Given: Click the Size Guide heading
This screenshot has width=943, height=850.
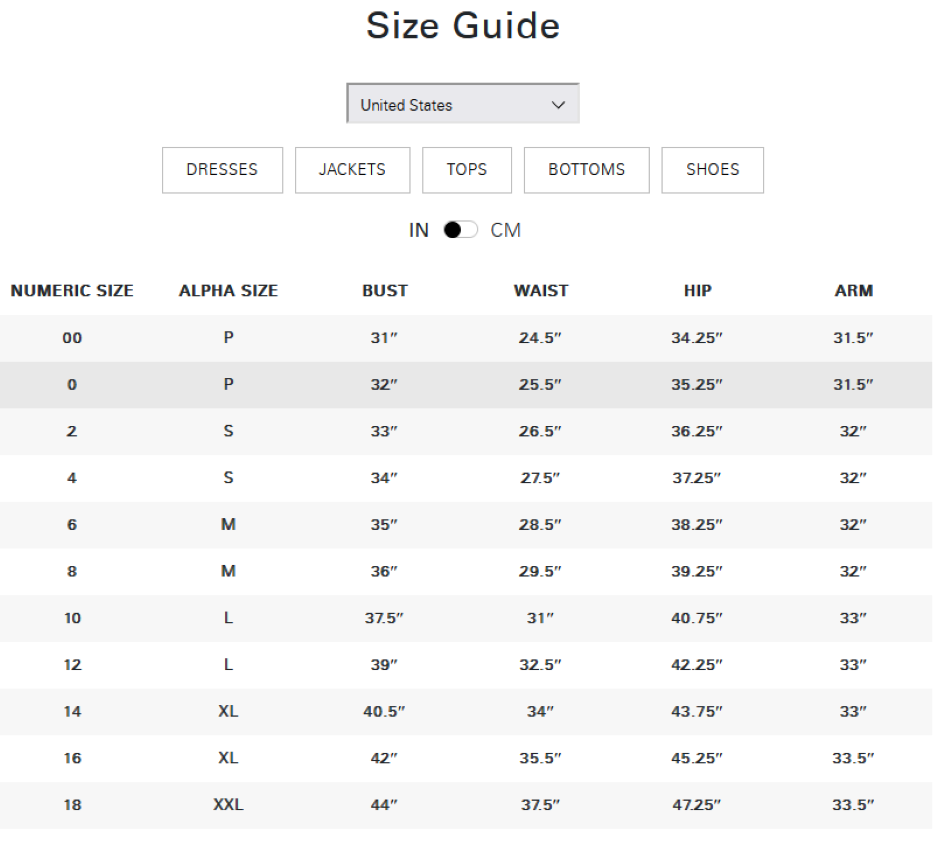Looking at the screenshot, I should click(463, 26).
